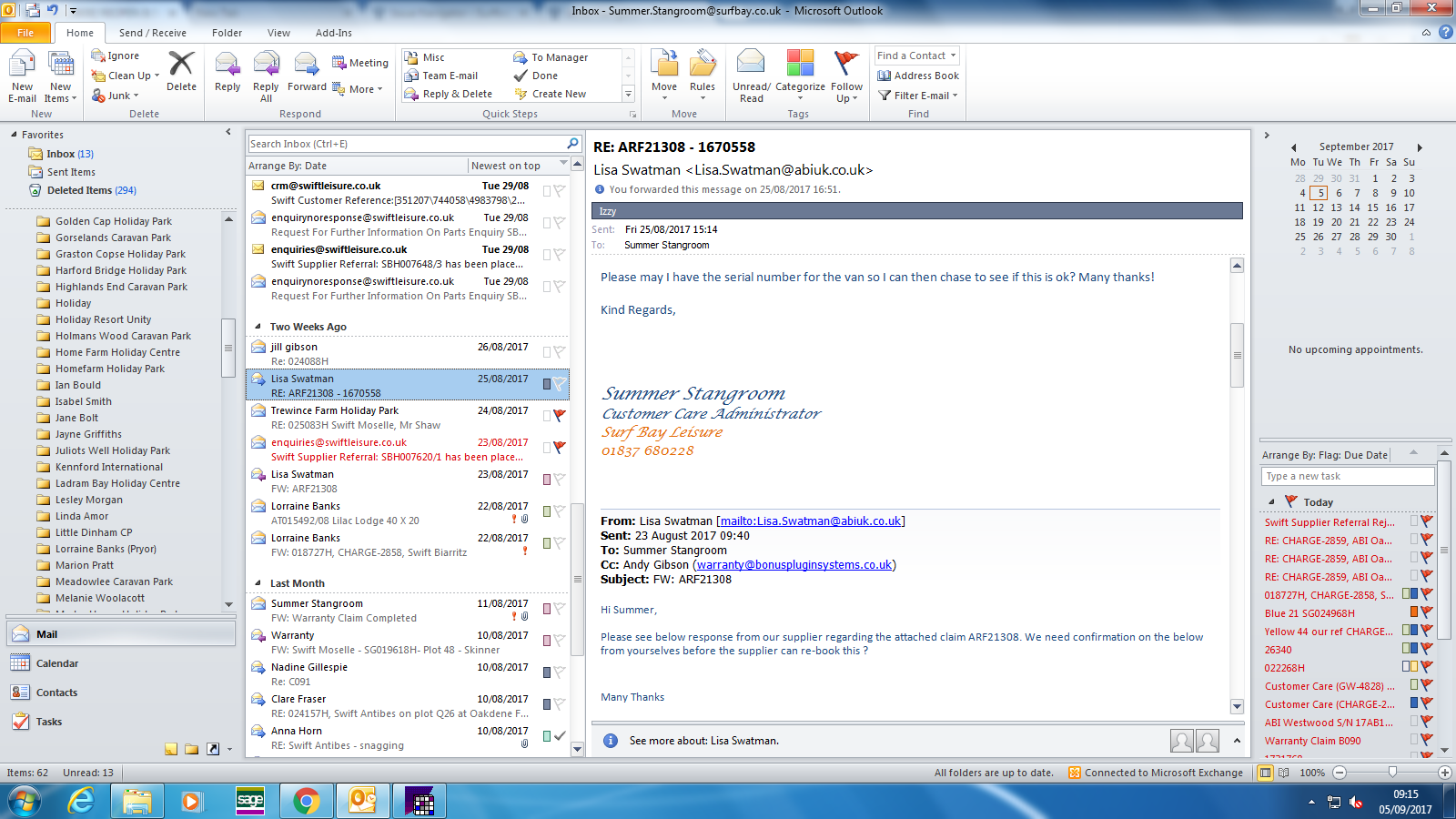
Task: Run the Misc quick step
Action: point(425,57)
